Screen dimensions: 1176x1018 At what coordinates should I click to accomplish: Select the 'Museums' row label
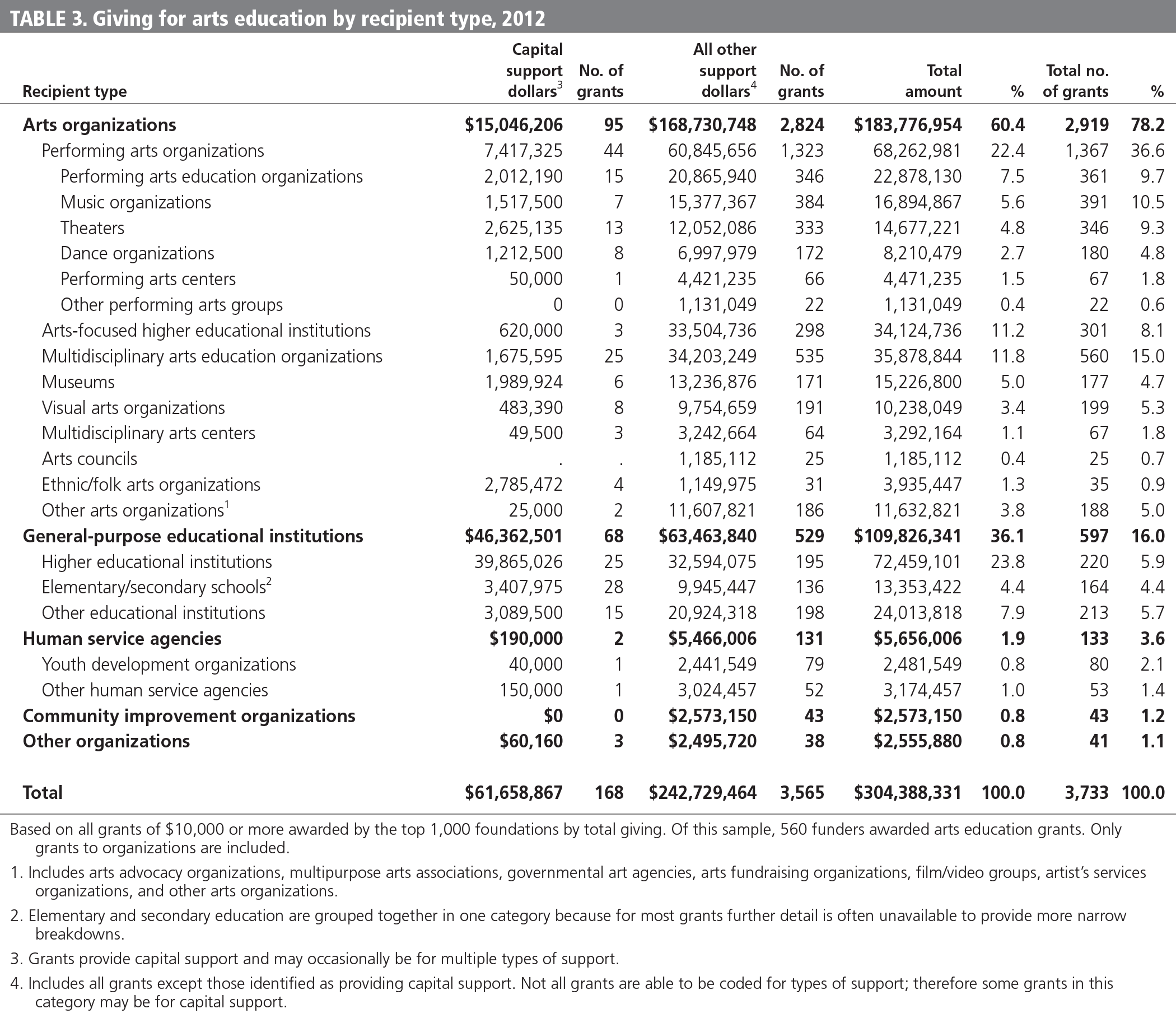coord(78,382)
